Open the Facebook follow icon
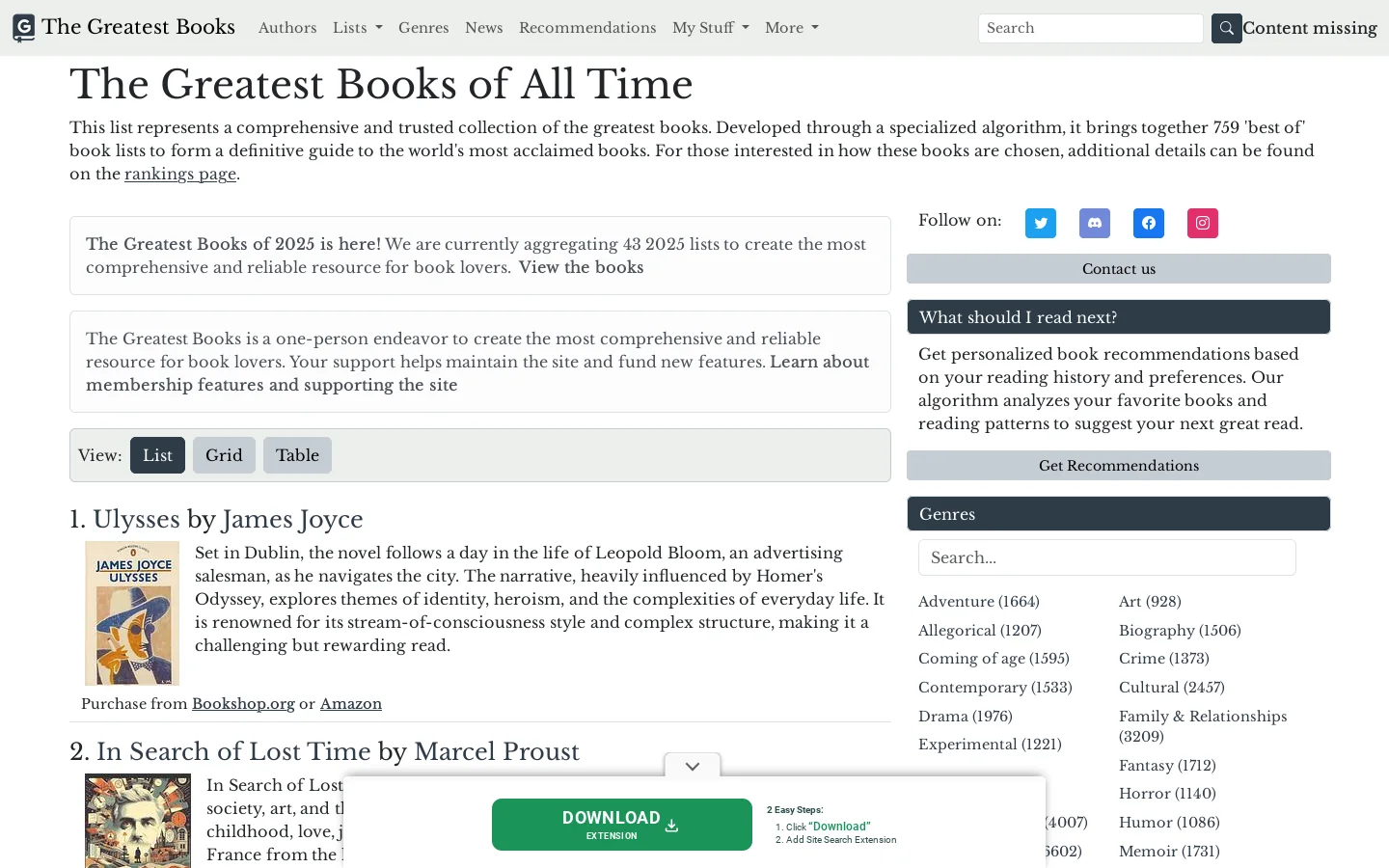 point(1149,223)
